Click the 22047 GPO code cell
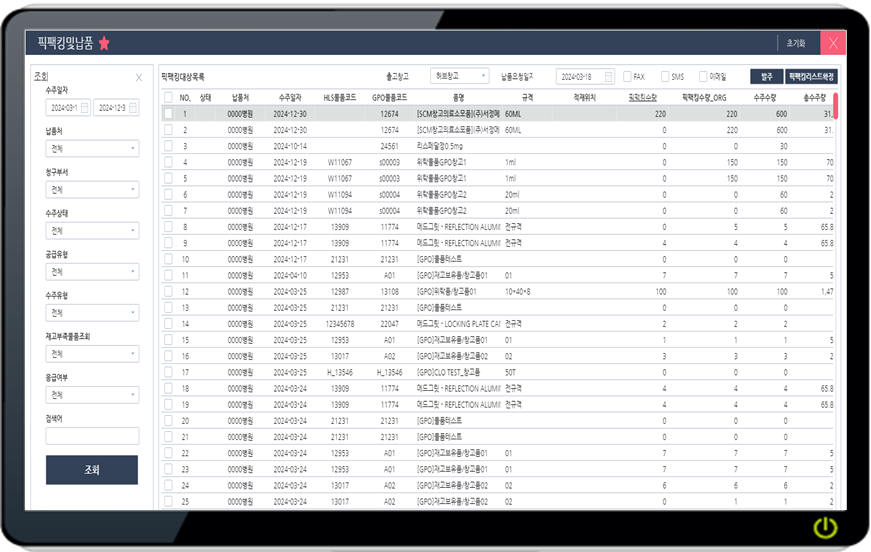The image size is (871, 552). (389, 324)
